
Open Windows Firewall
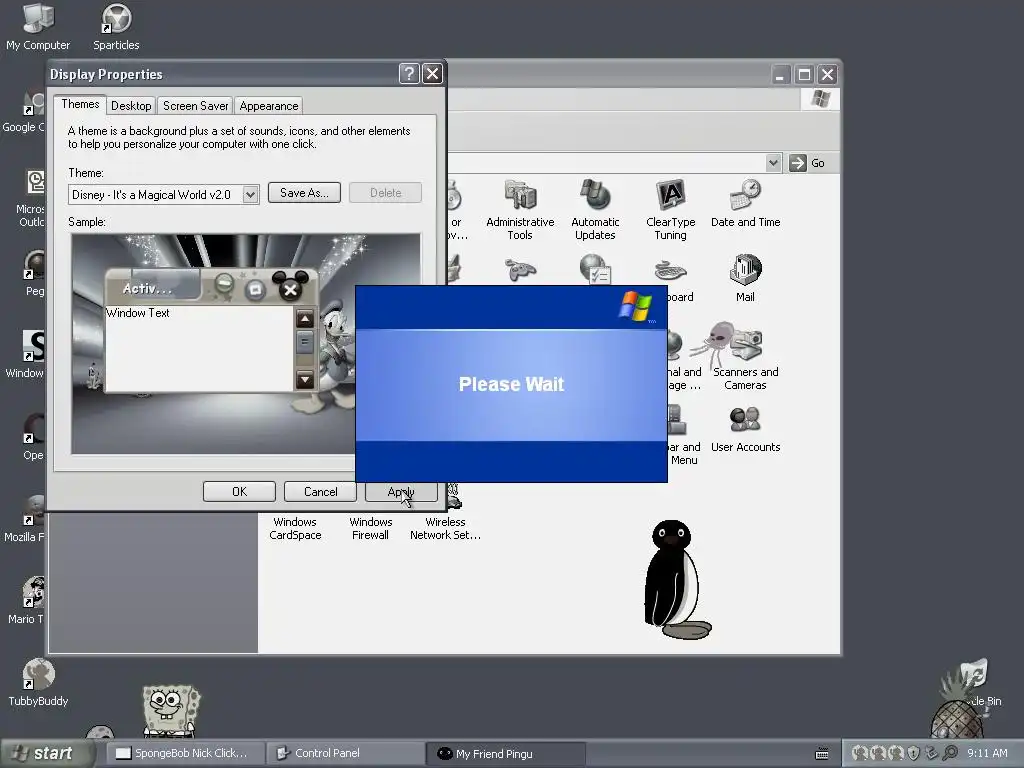tap(370, 528)
